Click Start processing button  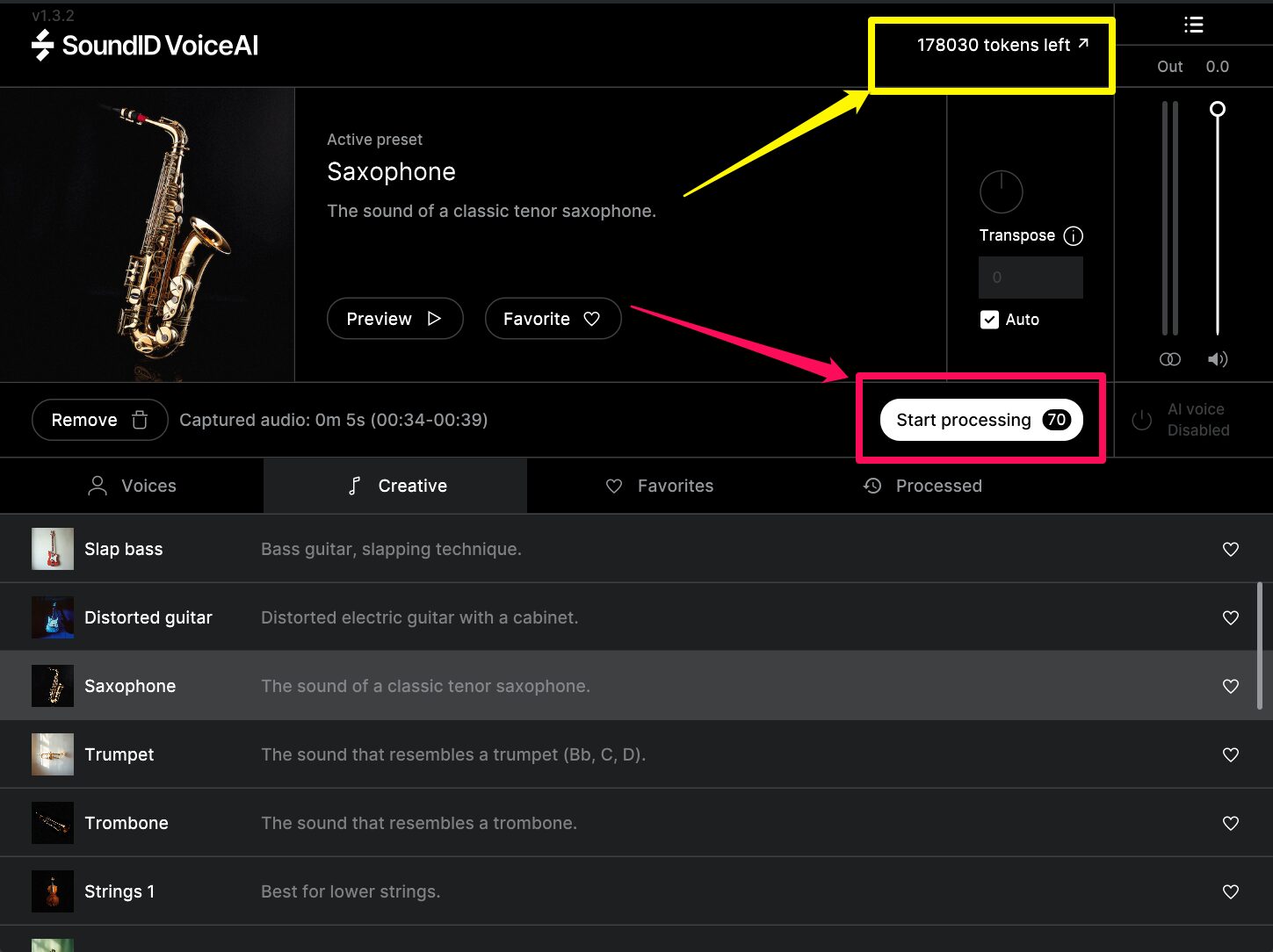tap(981, 420)
